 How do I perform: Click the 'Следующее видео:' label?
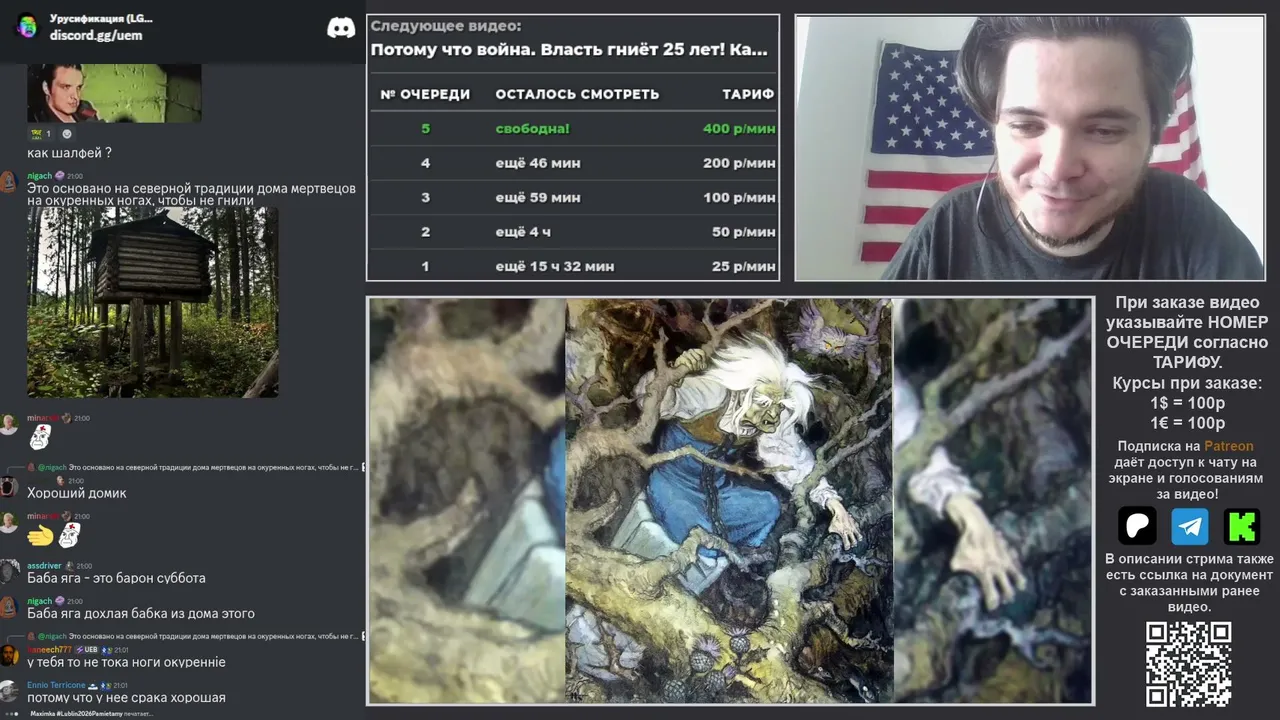point(445,26)
